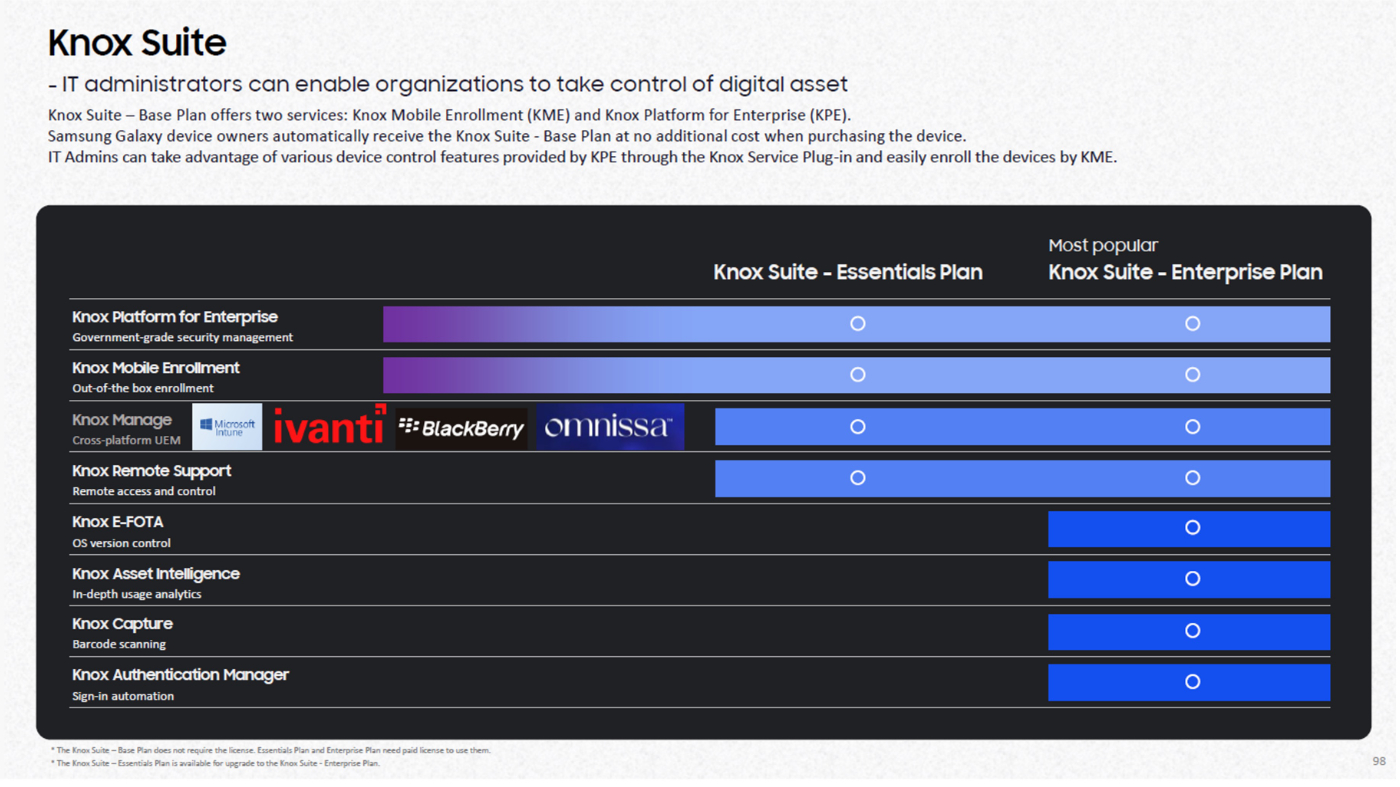1400x787 pixels.
Task: Select the BlackBerry logo
Action: pyautogui.click(x=461, y=428)
